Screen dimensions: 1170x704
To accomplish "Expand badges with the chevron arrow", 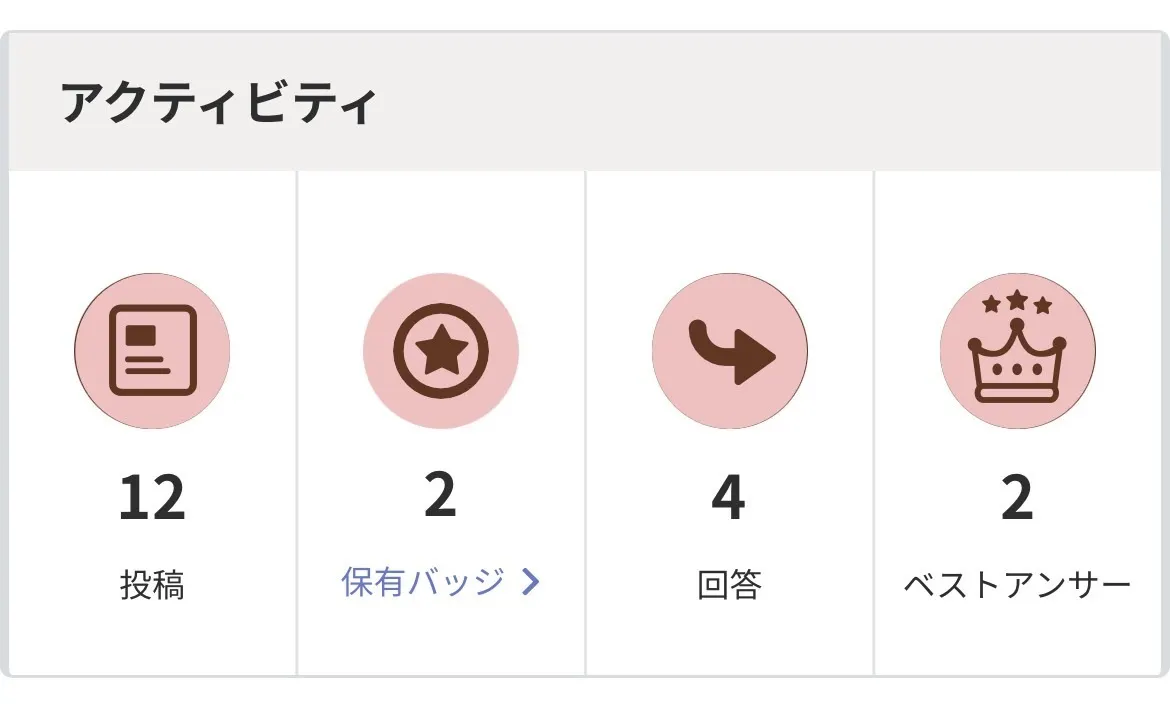I will click(x=530, y=582).
